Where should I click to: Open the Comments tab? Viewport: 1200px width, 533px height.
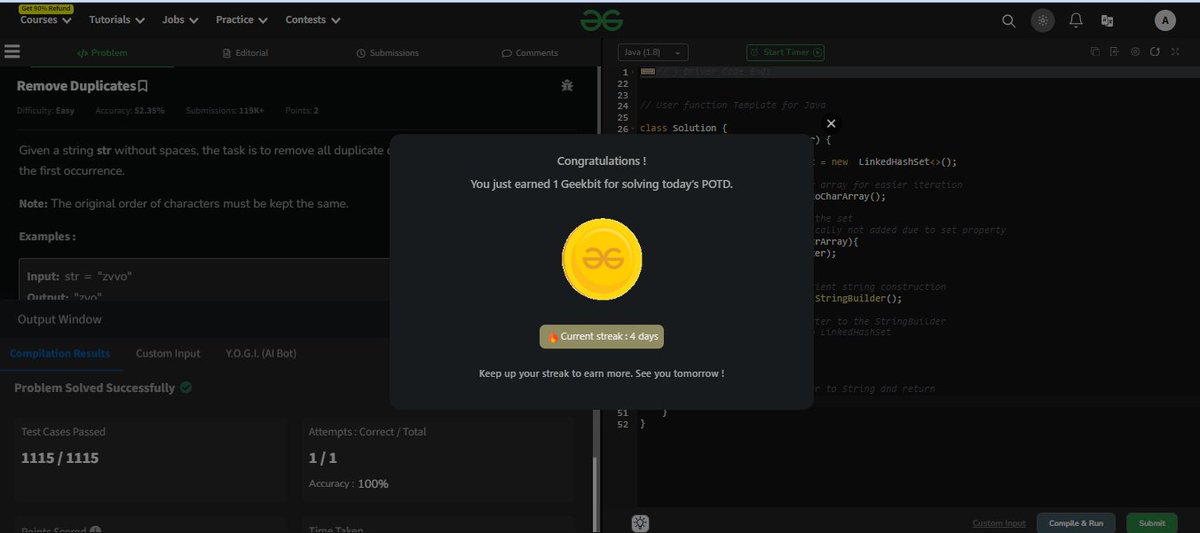(x=529, y=53)
